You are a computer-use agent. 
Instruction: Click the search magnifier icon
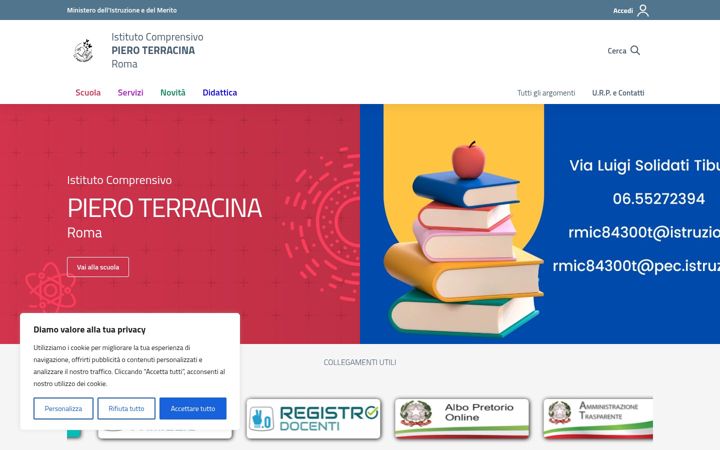[x=635, y=50]
